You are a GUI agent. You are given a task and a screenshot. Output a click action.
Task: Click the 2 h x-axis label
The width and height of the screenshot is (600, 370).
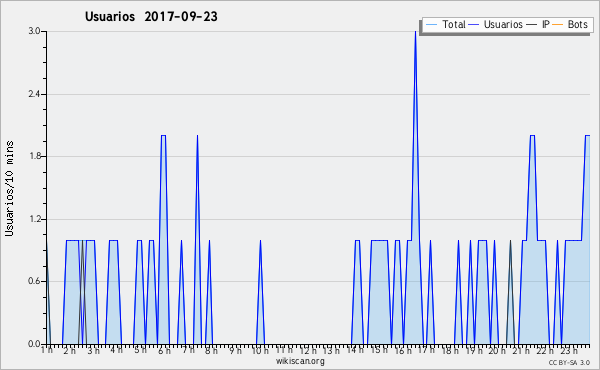(x=70, y=350)
